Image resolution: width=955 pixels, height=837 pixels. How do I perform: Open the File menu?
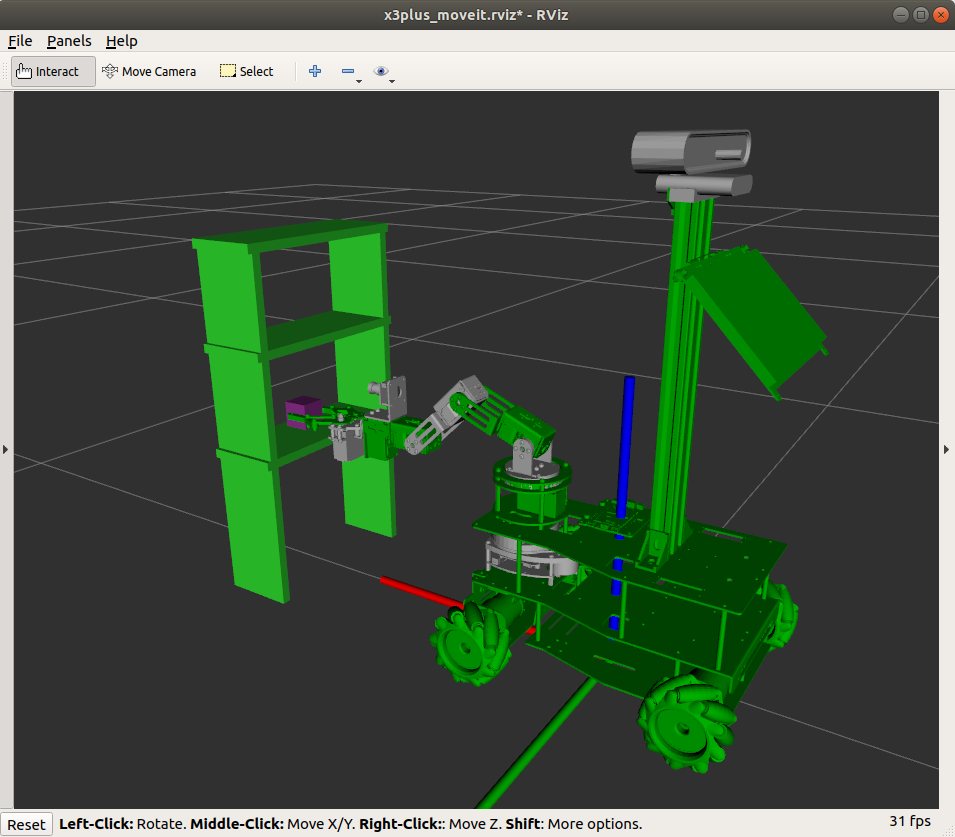pos(20,41)
